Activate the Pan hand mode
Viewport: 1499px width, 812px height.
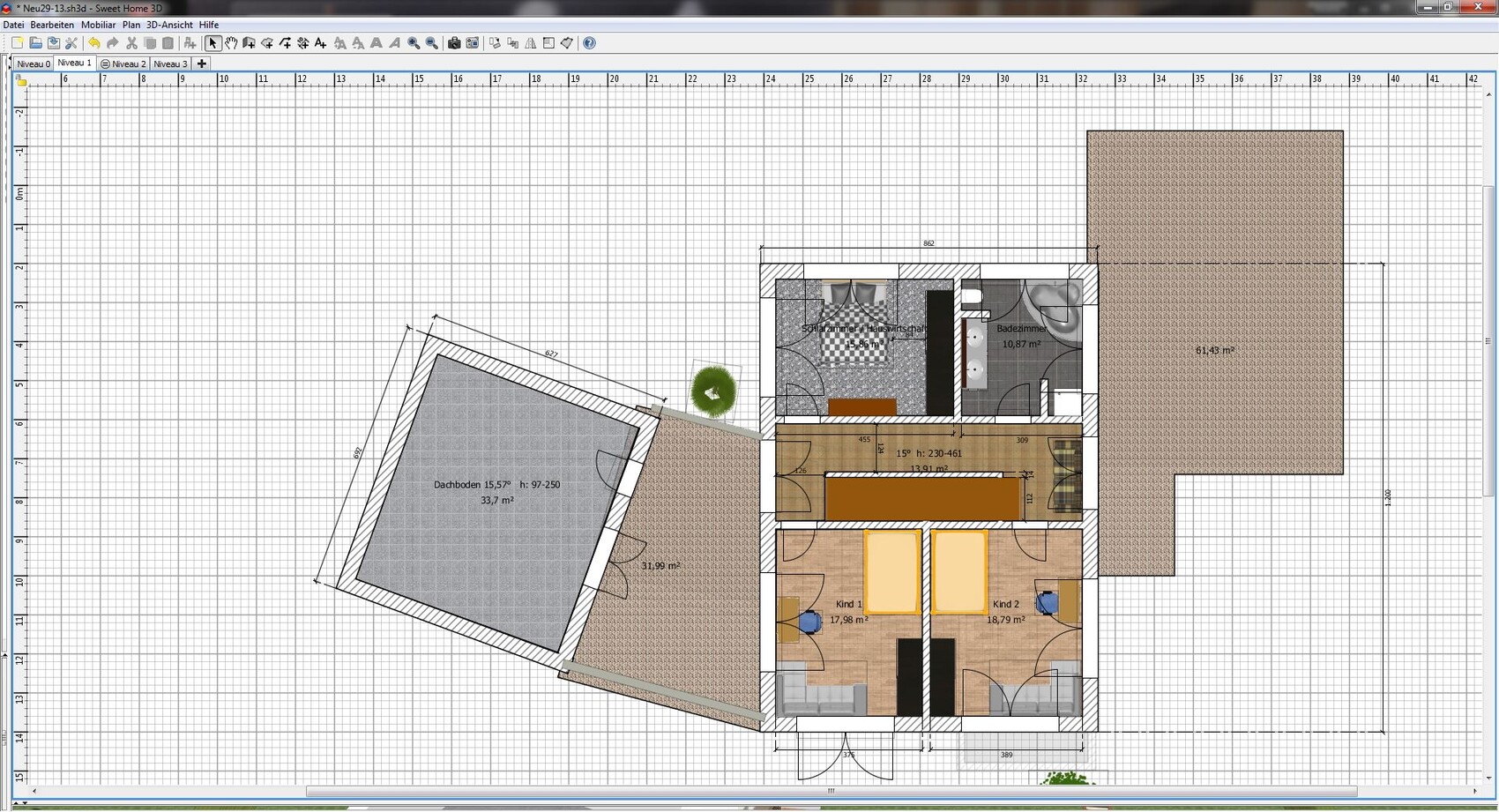(231, 43)
